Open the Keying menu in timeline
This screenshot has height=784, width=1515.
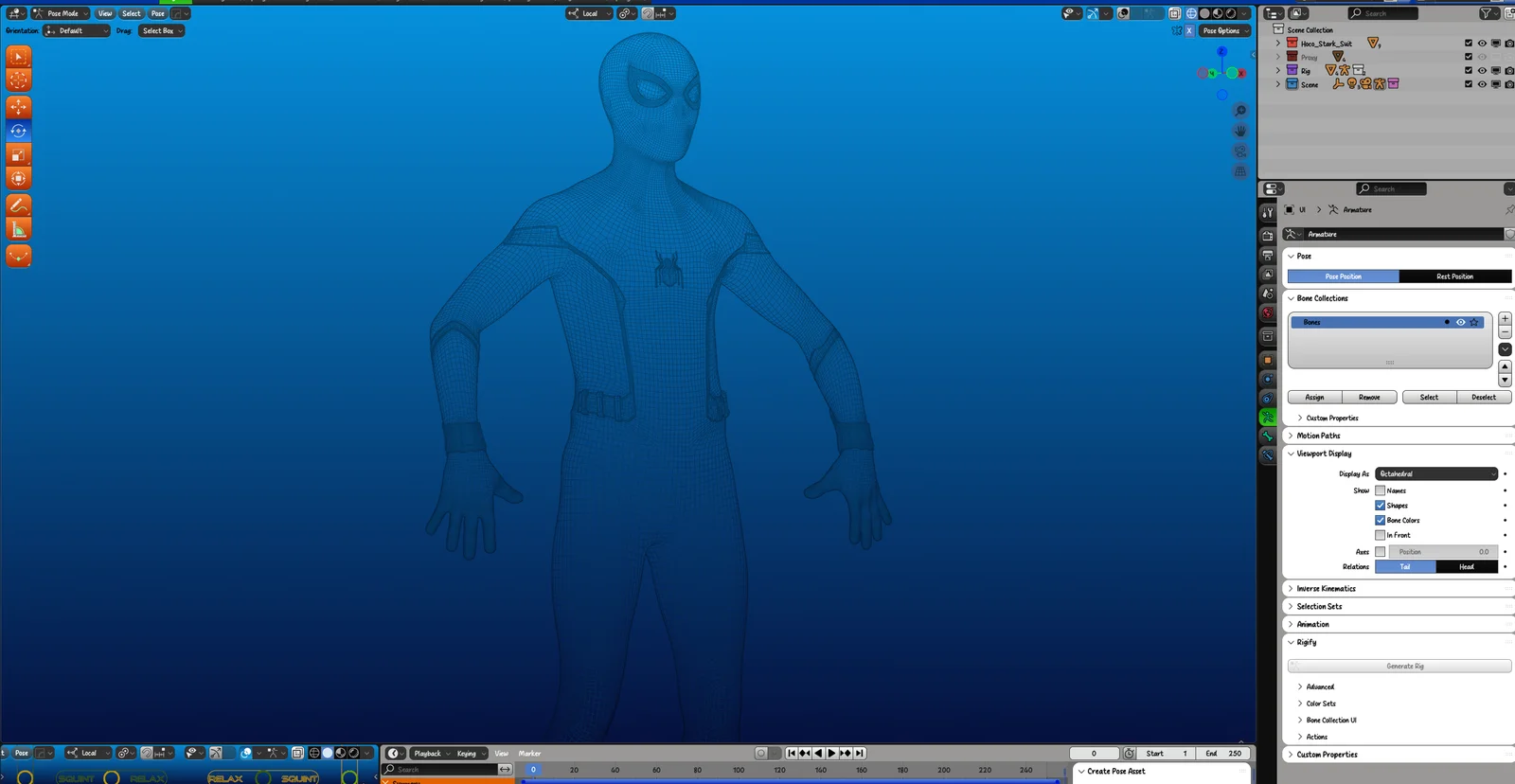[x=470, y=754]
